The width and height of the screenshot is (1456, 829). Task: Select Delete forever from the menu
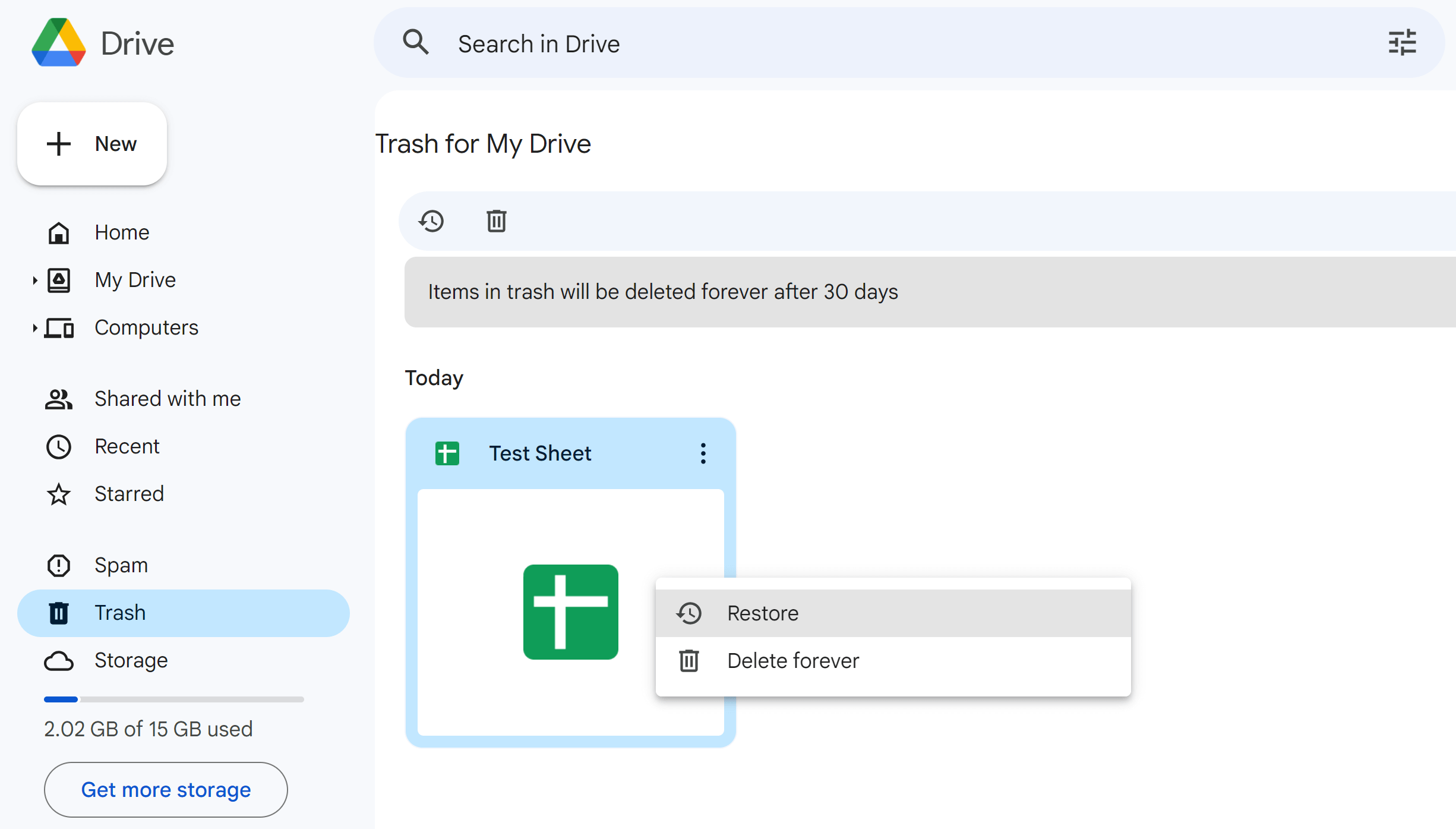click(x=792, y=660)
